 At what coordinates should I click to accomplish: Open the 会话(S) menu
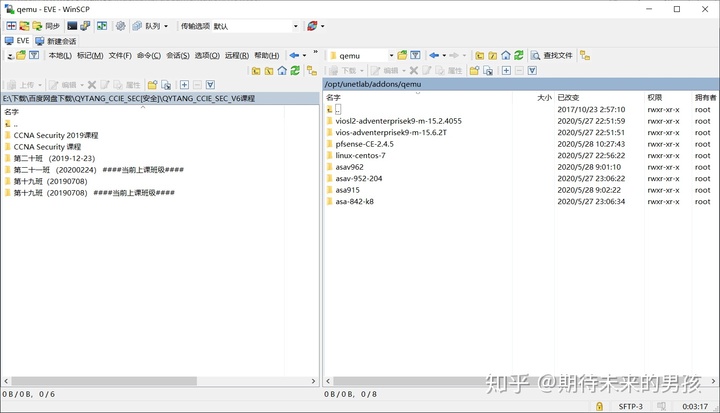178,56
